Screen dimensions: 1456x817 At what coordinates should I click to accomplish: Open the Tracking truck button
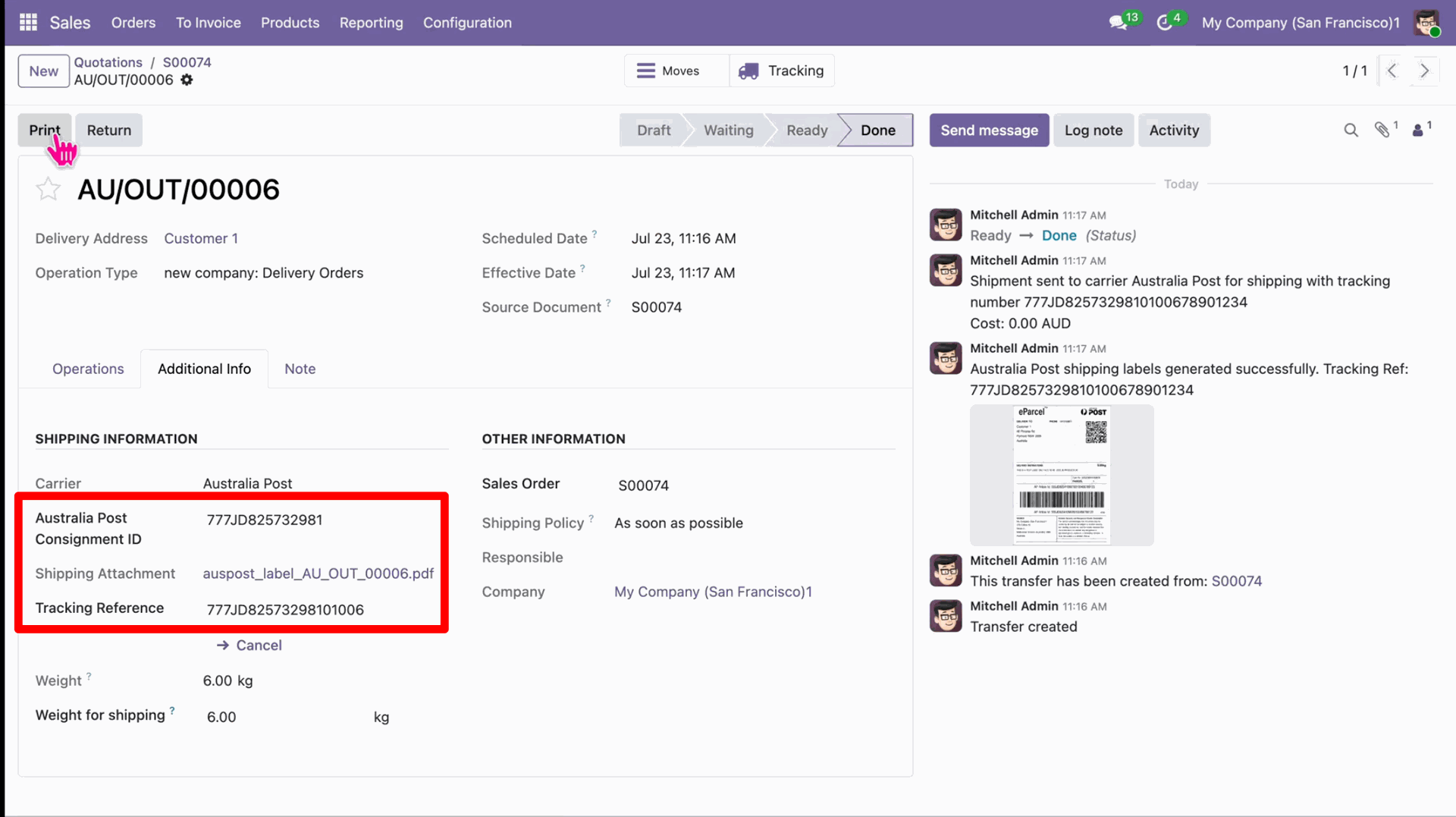pyautogui.click(x=782, y=71)
